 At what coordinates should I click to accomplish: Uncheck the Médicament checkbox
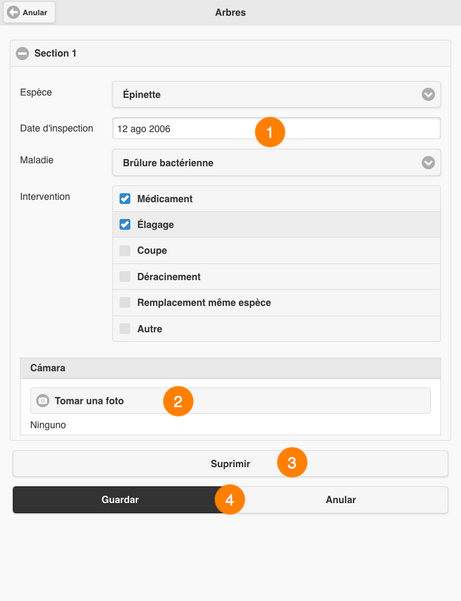(x=125, y=199)
